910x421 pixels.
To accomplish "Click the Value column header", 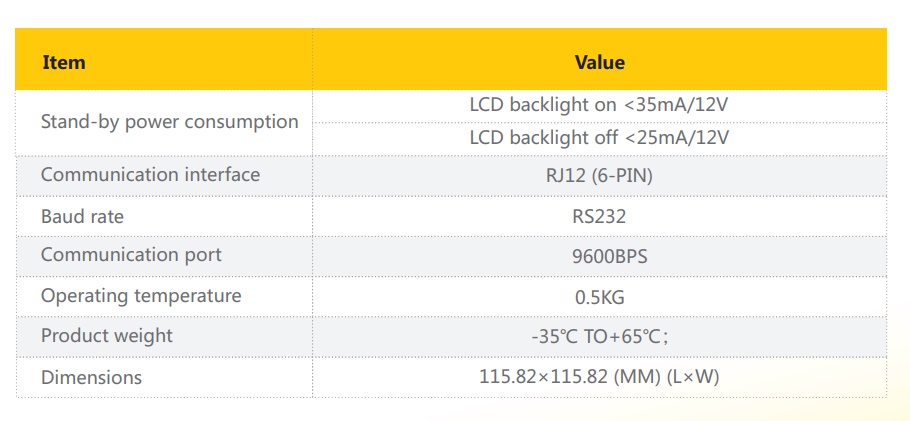I will pyautogui.click(x=600, y=62).
